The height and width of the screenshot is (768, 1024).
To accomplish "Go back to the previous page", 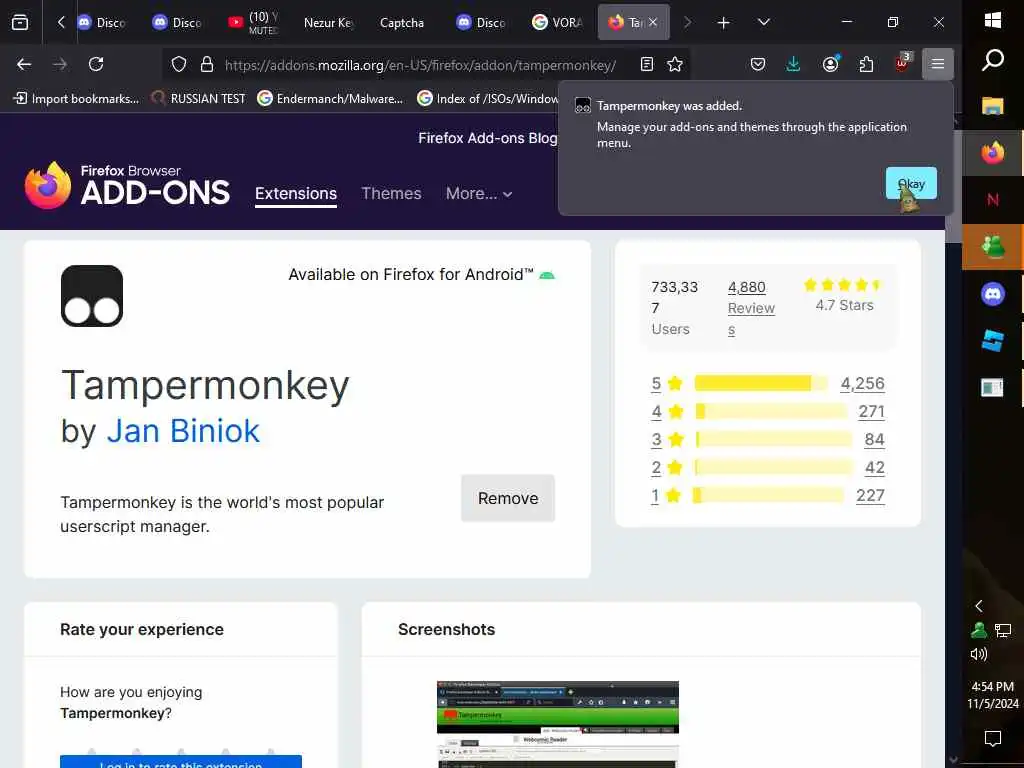I will click(24, 64).
